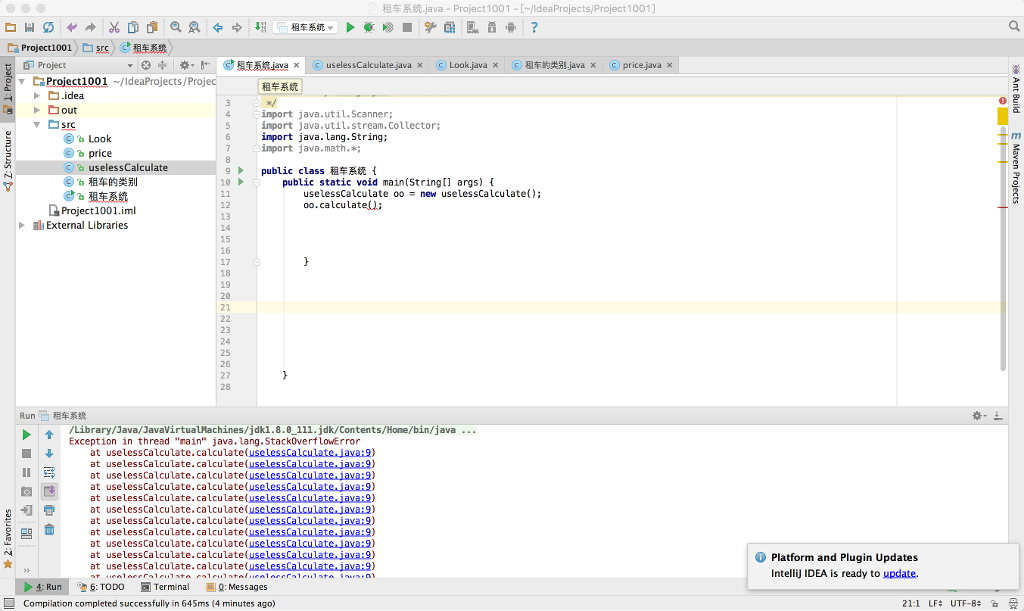Expand External Libraries in the project tree

tap(23, 225)
